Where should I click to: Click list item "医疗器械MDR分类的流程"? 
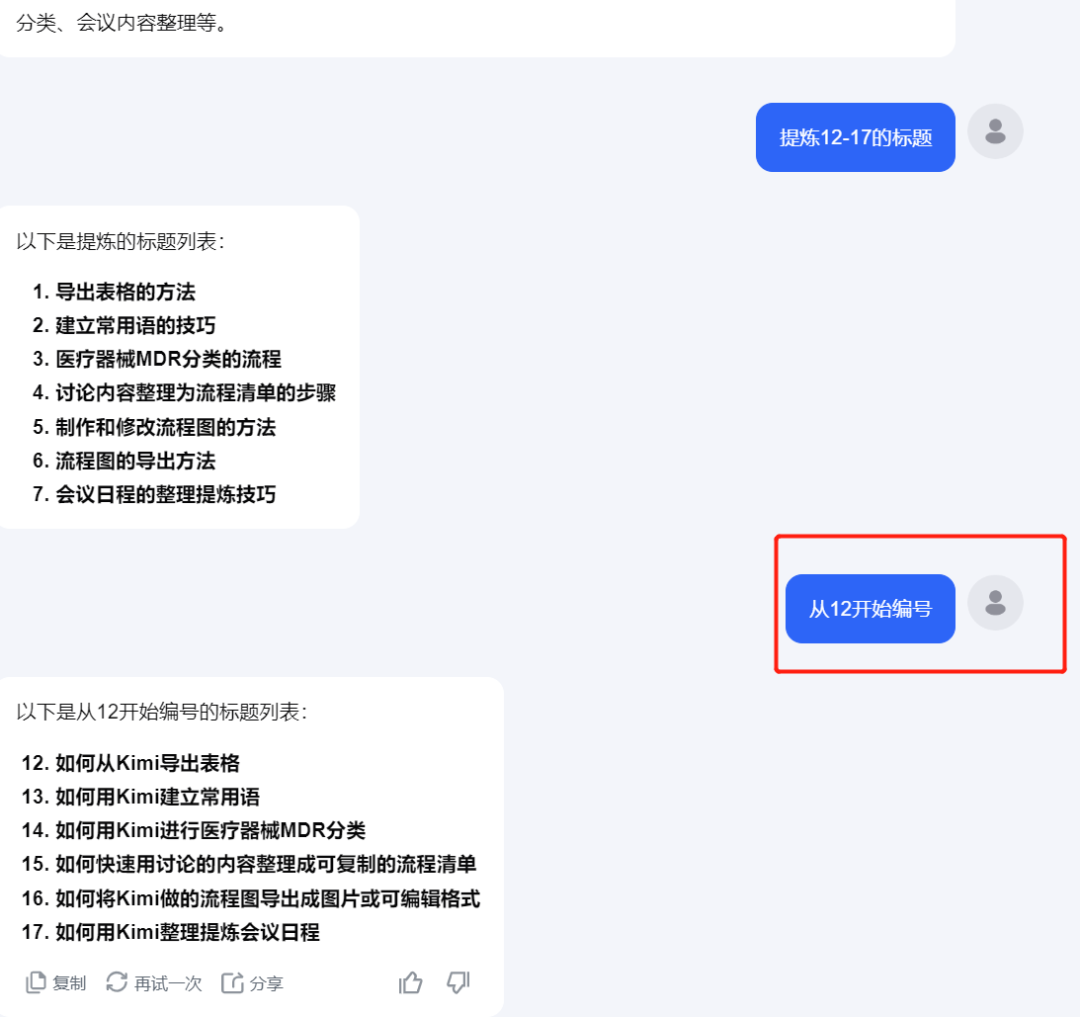coord(169,359)
